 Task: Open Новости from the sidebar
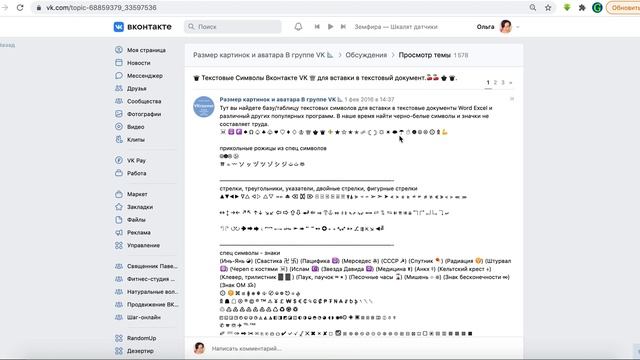(x=138, y=63)
